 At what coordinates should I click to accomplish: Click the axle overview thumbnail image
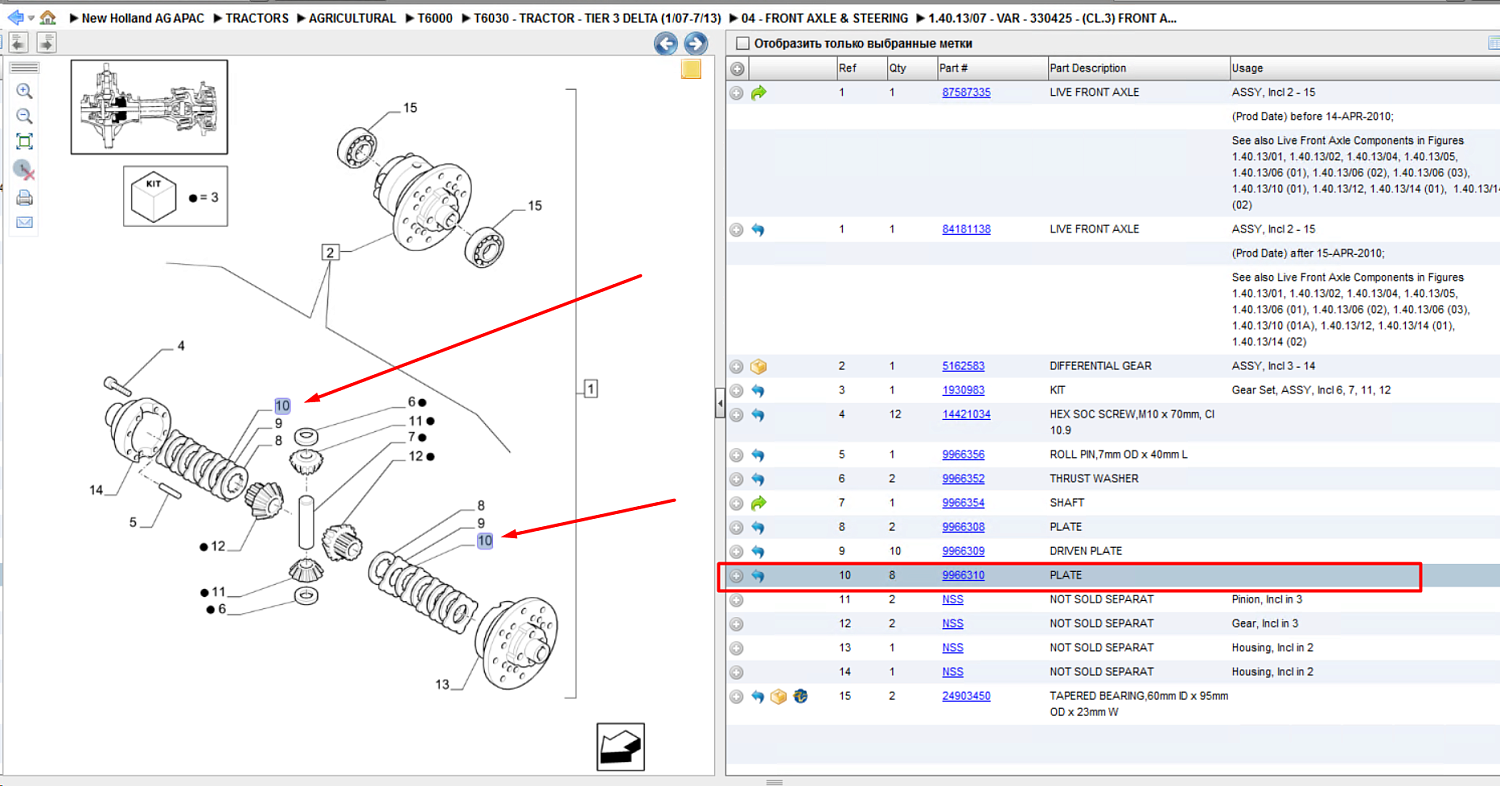149,107
